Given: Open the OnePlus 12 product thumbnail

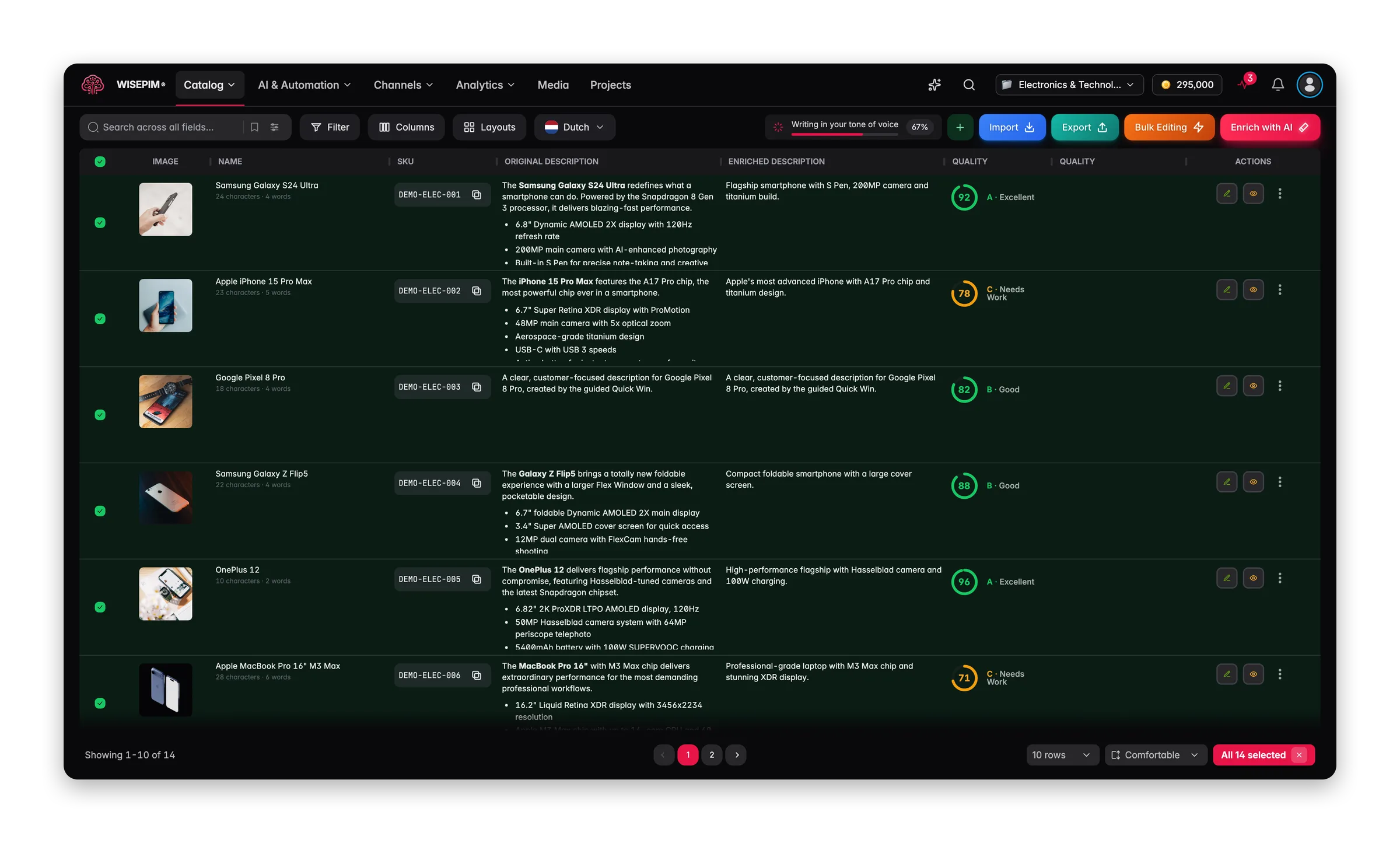Looking at the screenshot, I should click(166, 594).
